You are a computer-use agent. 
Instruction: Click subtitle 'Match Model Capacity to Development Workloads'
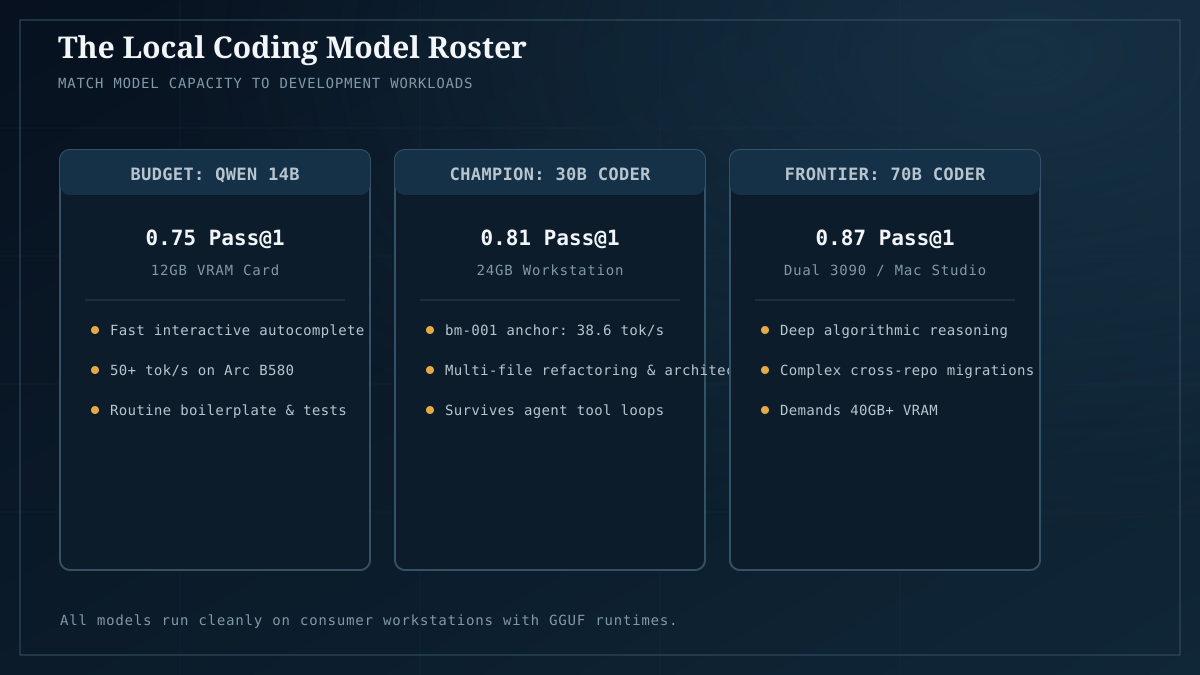pos(265,83)
